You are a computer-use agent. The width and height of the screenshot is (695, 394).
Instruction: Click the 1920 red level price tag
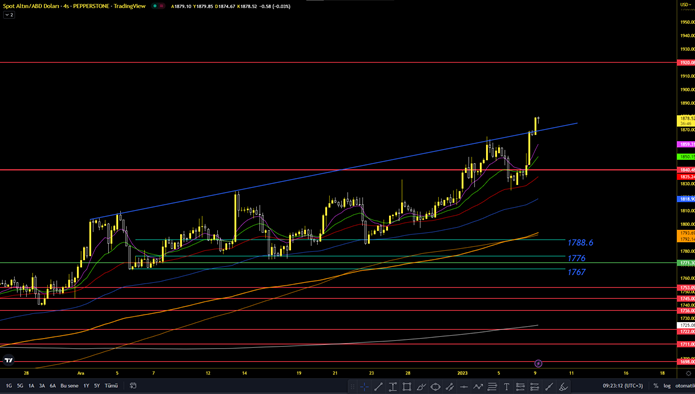click(686, 63)
